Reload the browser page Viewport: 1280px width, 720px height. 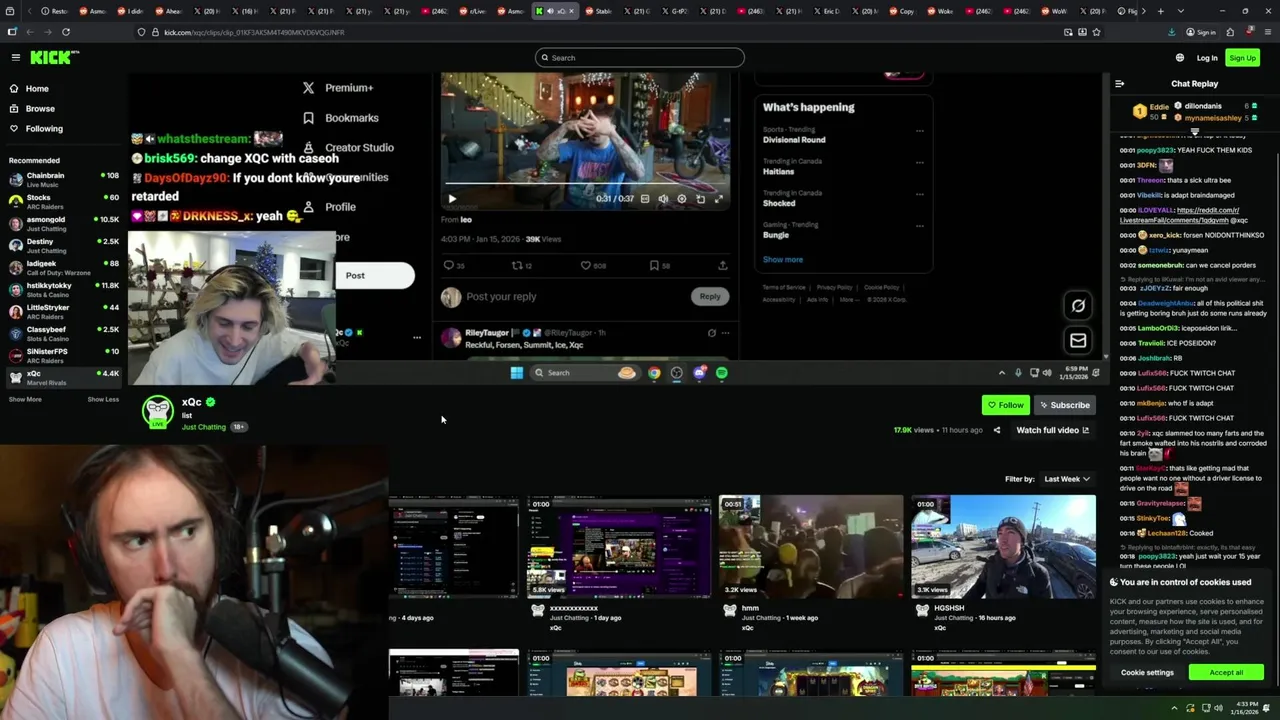(66, 32)
